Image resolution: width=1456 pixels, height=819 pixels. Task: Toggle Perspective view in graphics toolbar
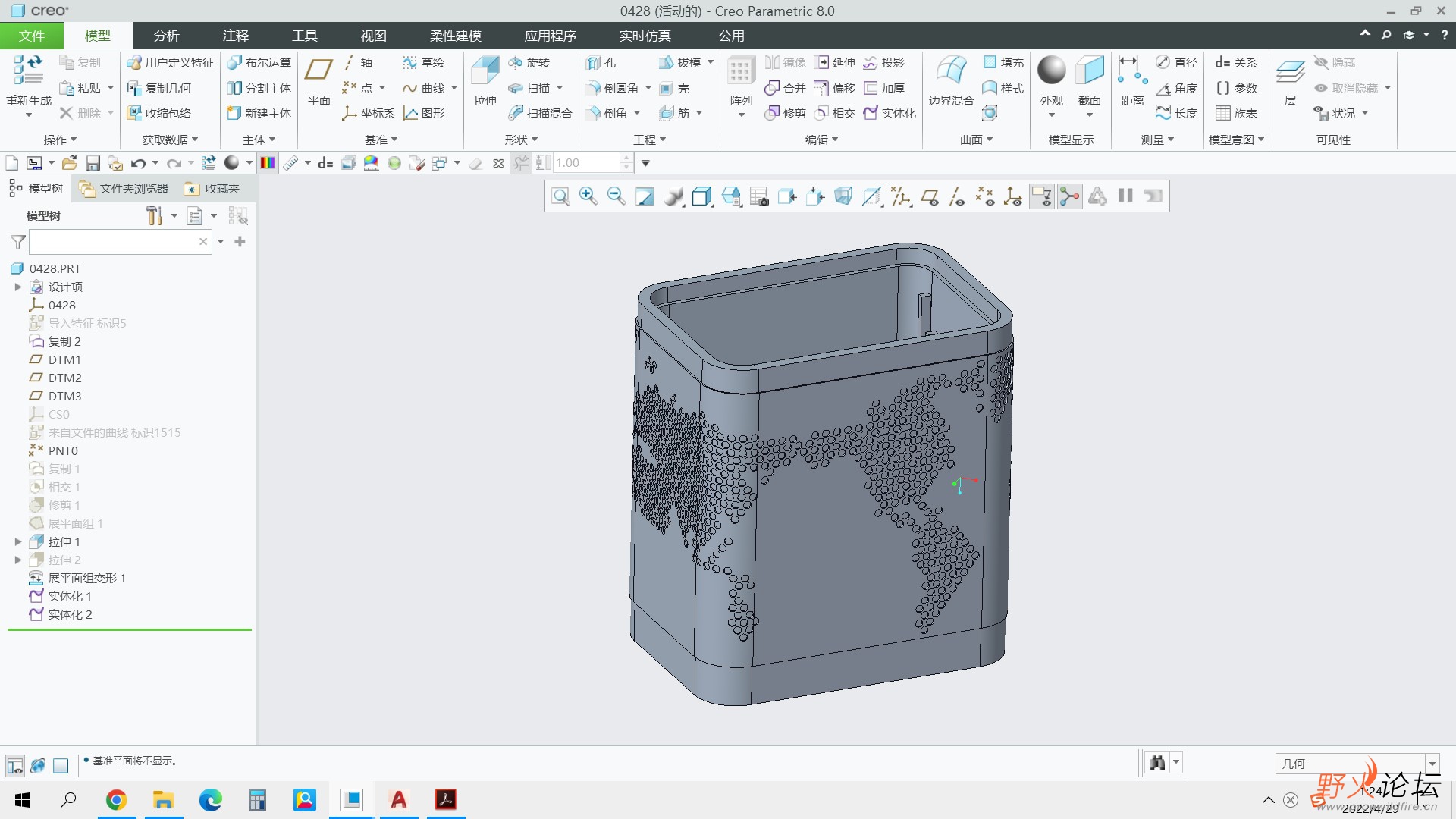tap(843, 196)
